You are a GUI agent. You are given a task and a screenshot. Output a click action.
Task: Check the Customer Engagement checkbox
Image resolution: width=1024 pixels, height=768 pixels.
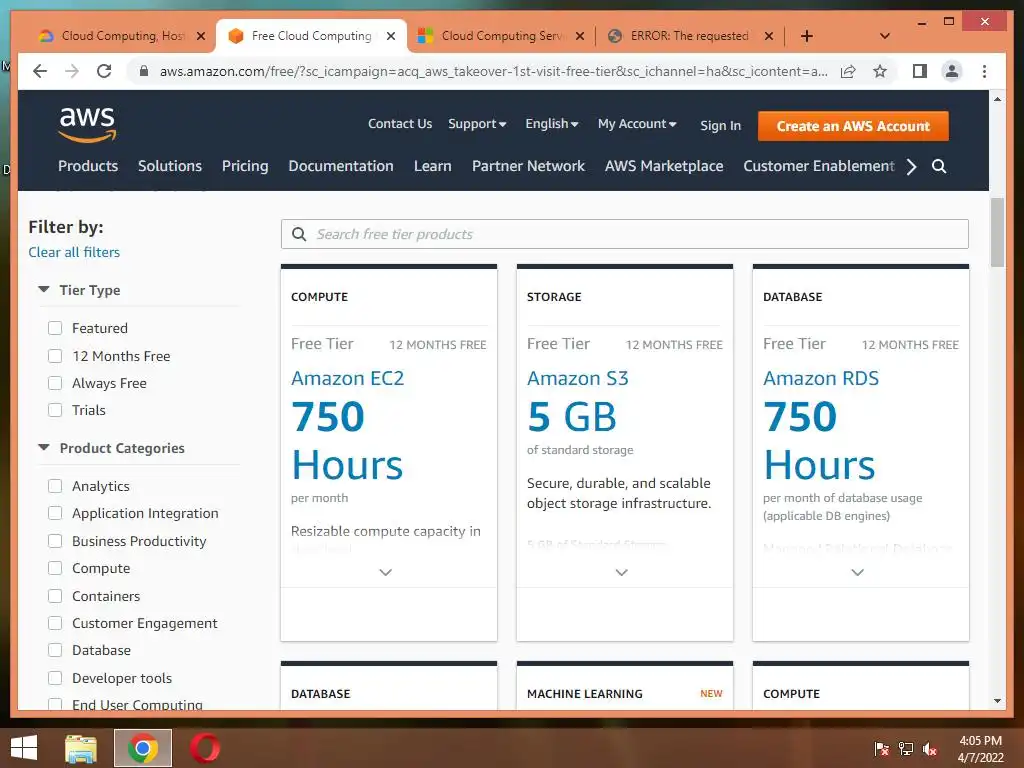(x=55, y=623)
